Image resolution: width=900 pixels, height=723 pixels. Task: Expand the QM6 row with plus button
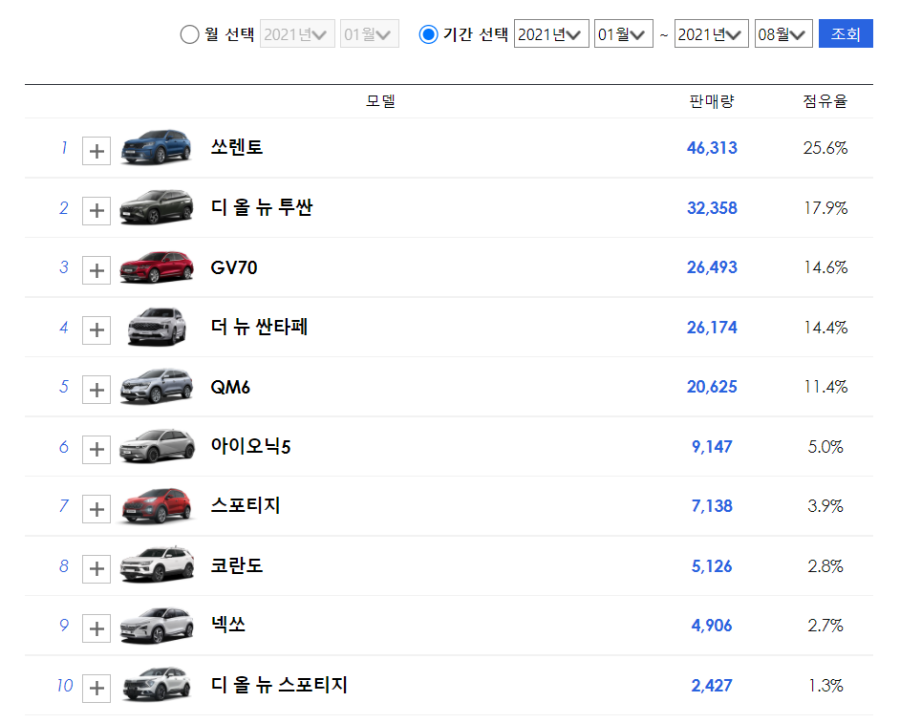click(96, 390)
